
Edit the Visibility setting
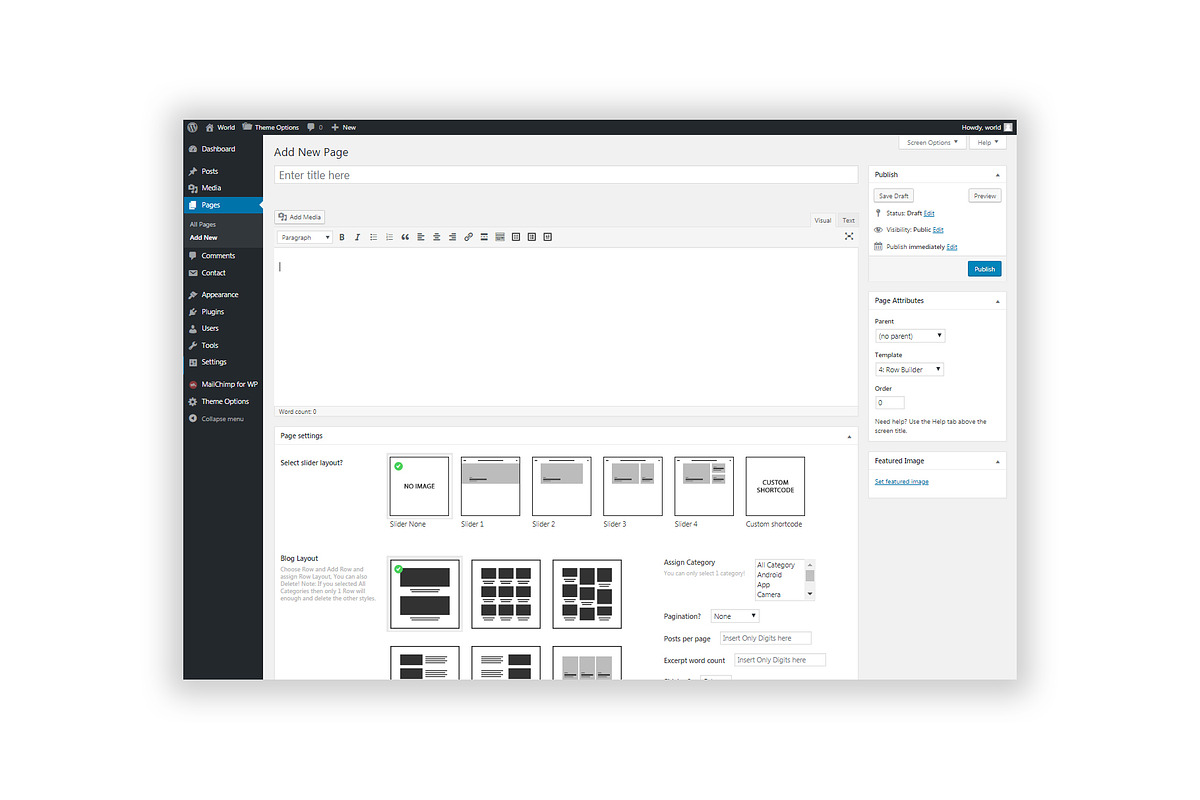tap(938, 230)
